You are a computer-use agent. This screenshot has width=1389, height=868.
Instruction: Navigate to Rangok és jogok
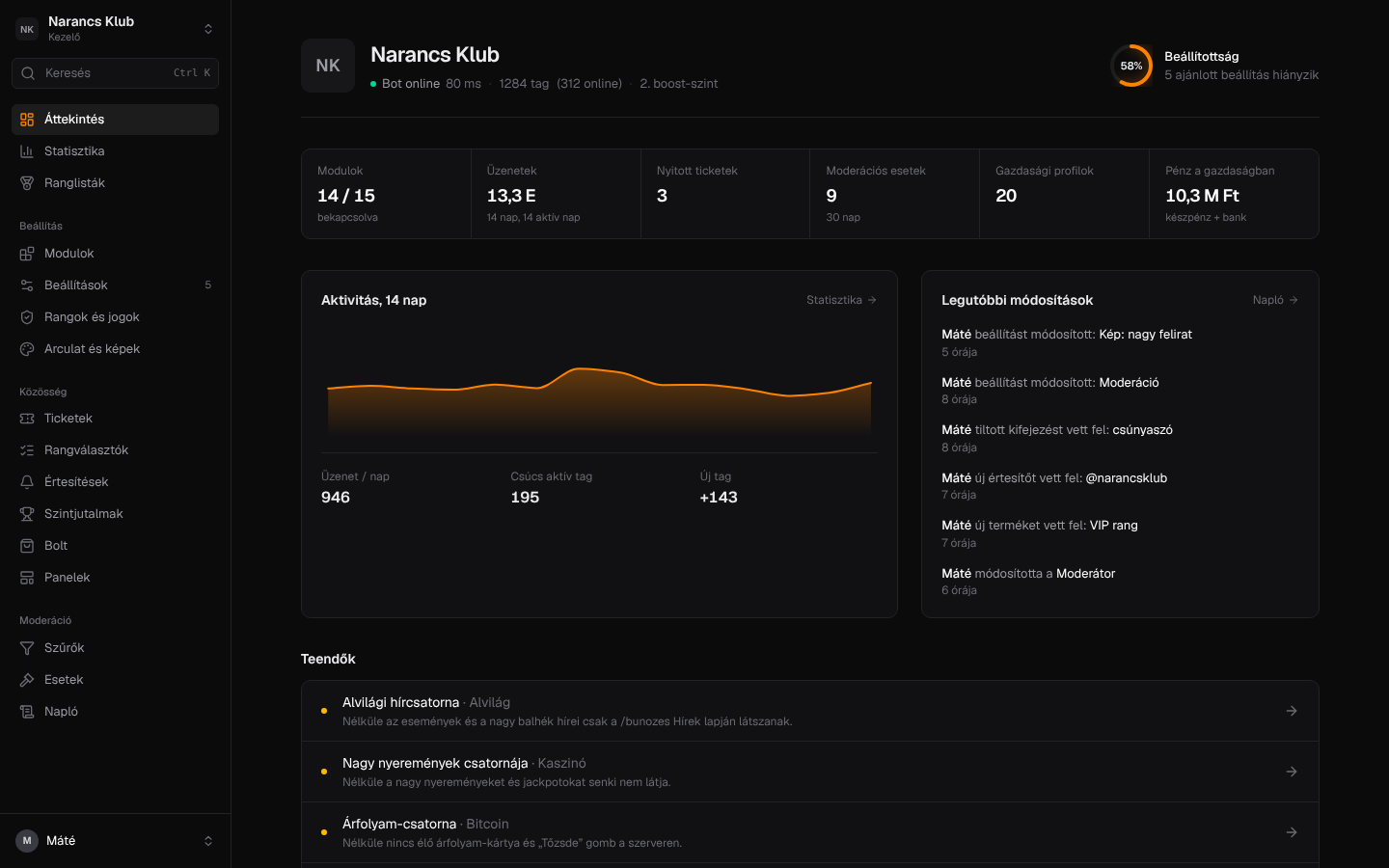point(116,317)
